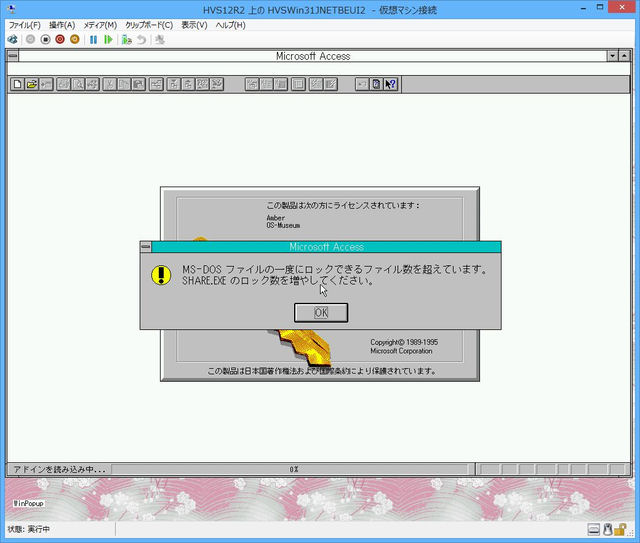Open the ヘルプ(H) menu
Viewport: 640px width, 543px height.
[230, 25]
